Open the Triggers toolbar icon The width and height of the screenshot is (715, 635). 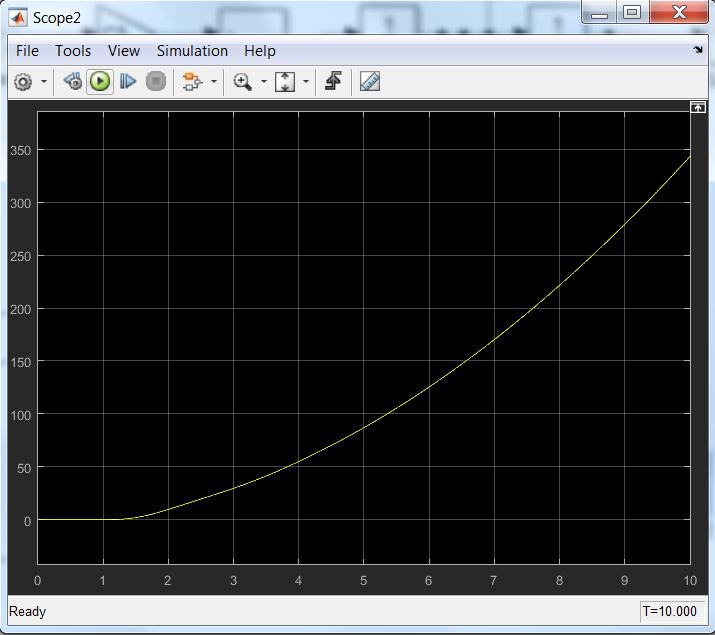333,82
